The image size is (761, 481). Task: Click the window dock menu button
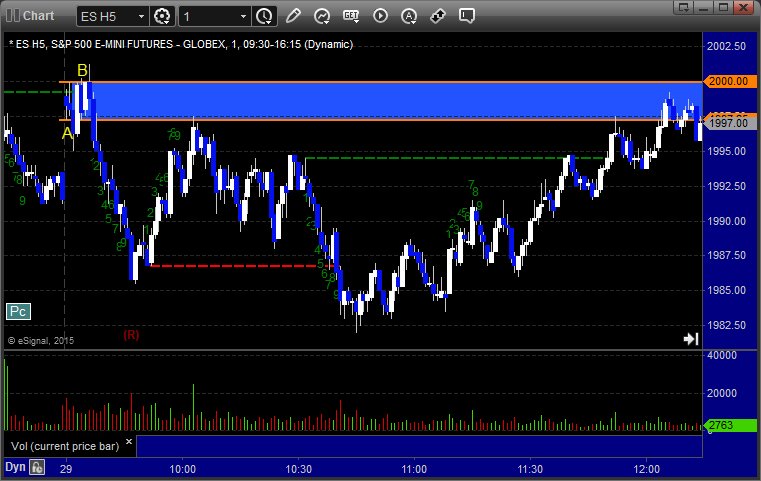click(x=683, y=7)
